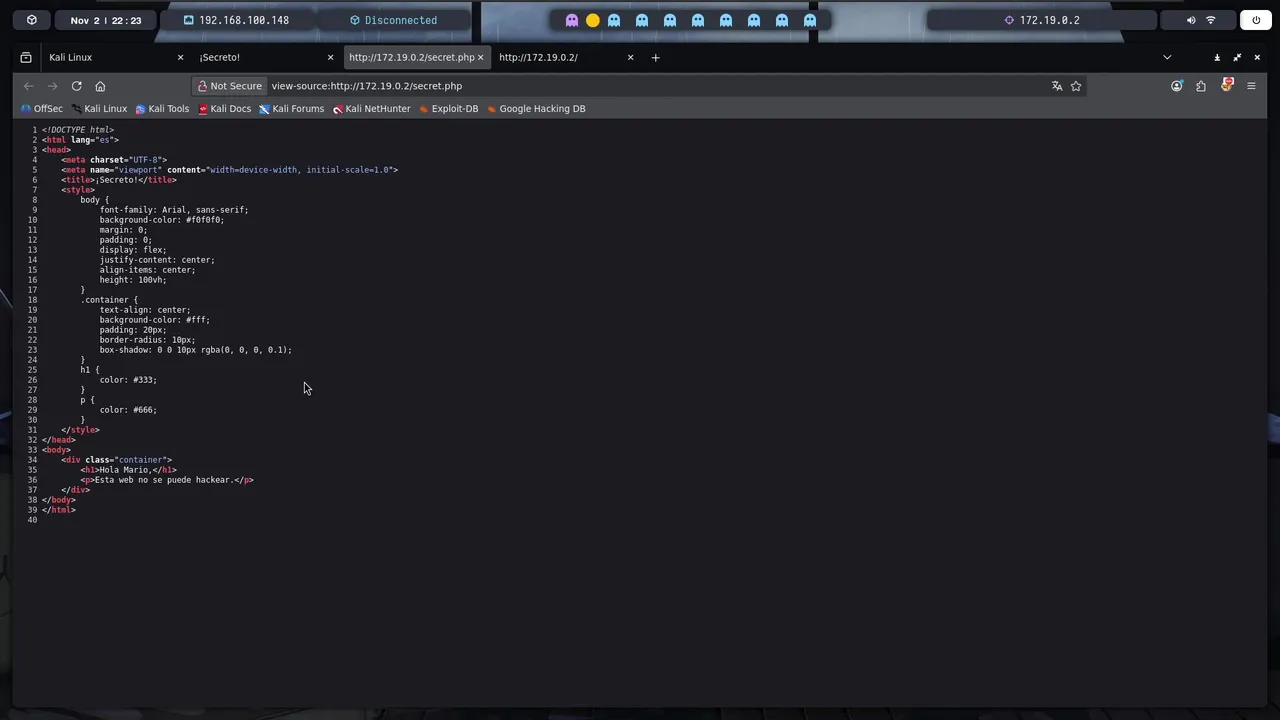1280x720 pixels.
Task: Click the 'background-color: #f0f0f0;' line
Action: (x=162, y=220)
